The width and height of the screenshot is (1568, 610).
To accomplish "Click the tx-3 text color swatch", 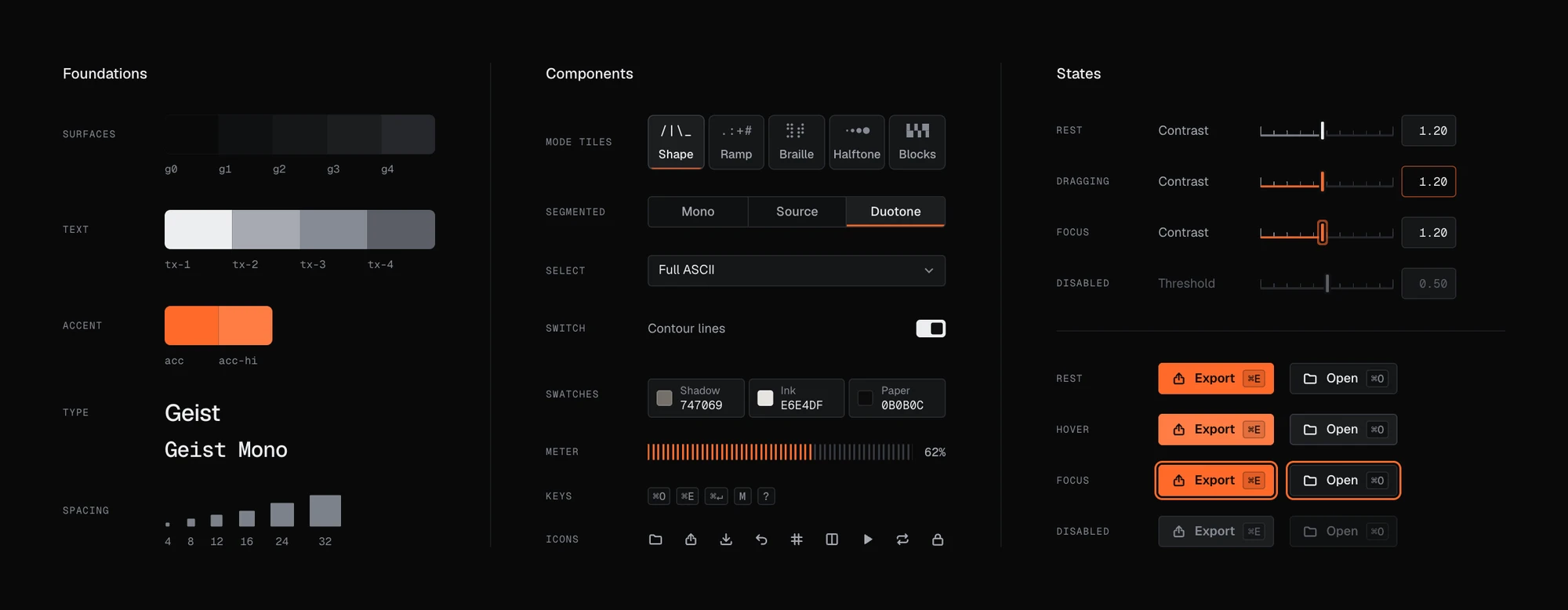I will 333,230.
